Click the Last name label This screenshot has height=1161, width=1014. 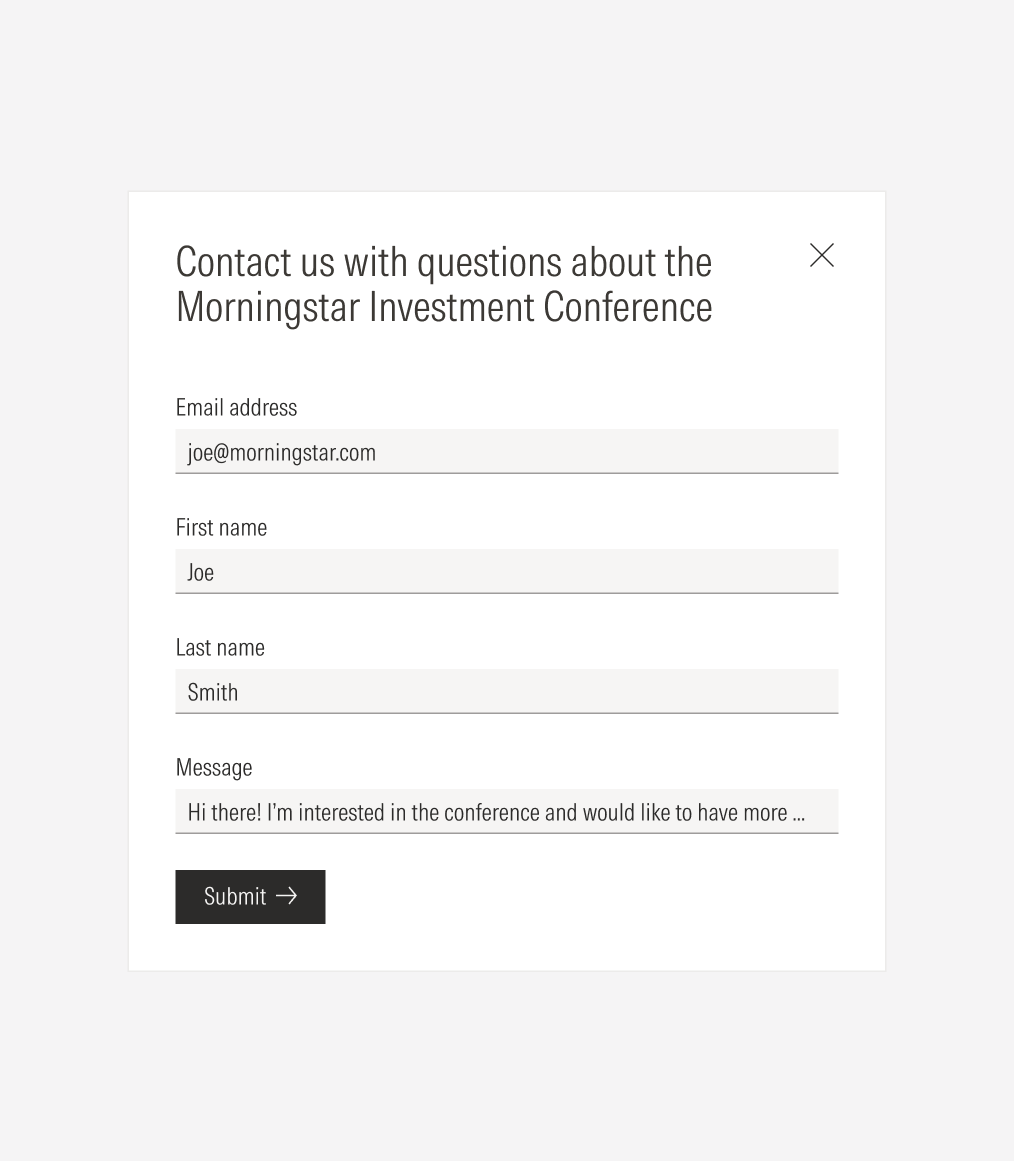click(220, 647)
